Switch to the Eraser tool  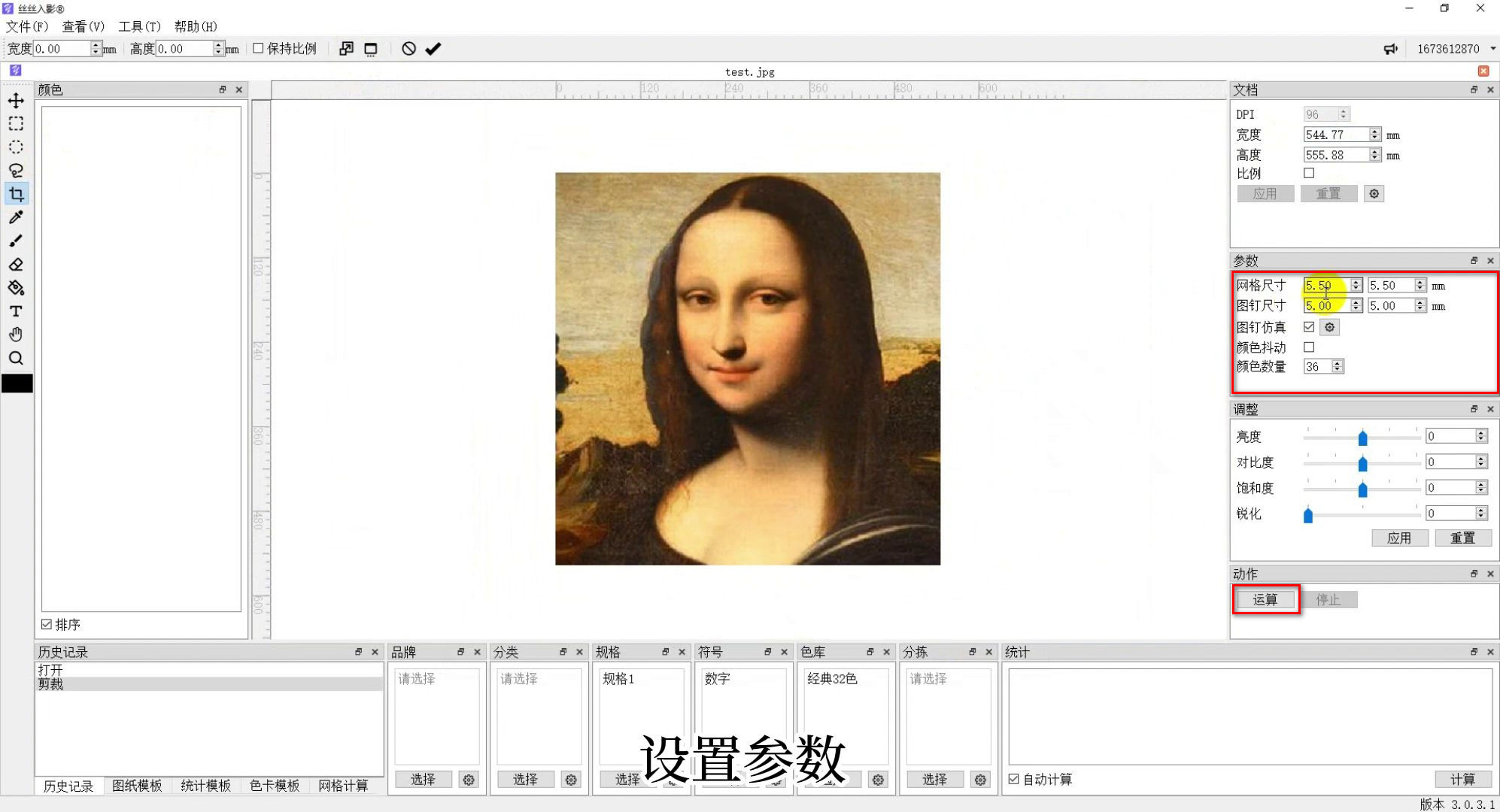pyautogui.click(x=16, y=264)
